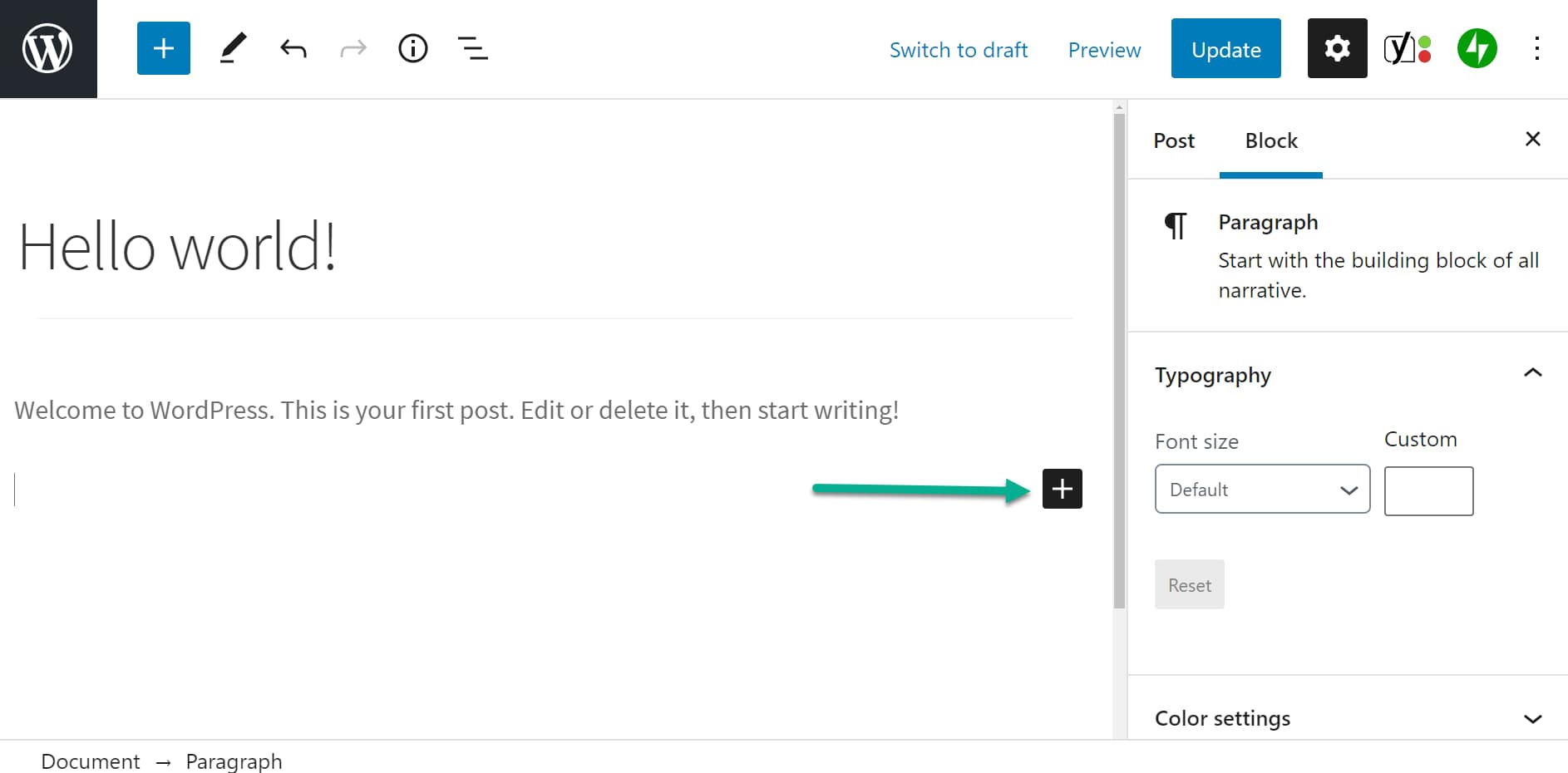
Task: Update the post
Action: (x=1225, y=49)
